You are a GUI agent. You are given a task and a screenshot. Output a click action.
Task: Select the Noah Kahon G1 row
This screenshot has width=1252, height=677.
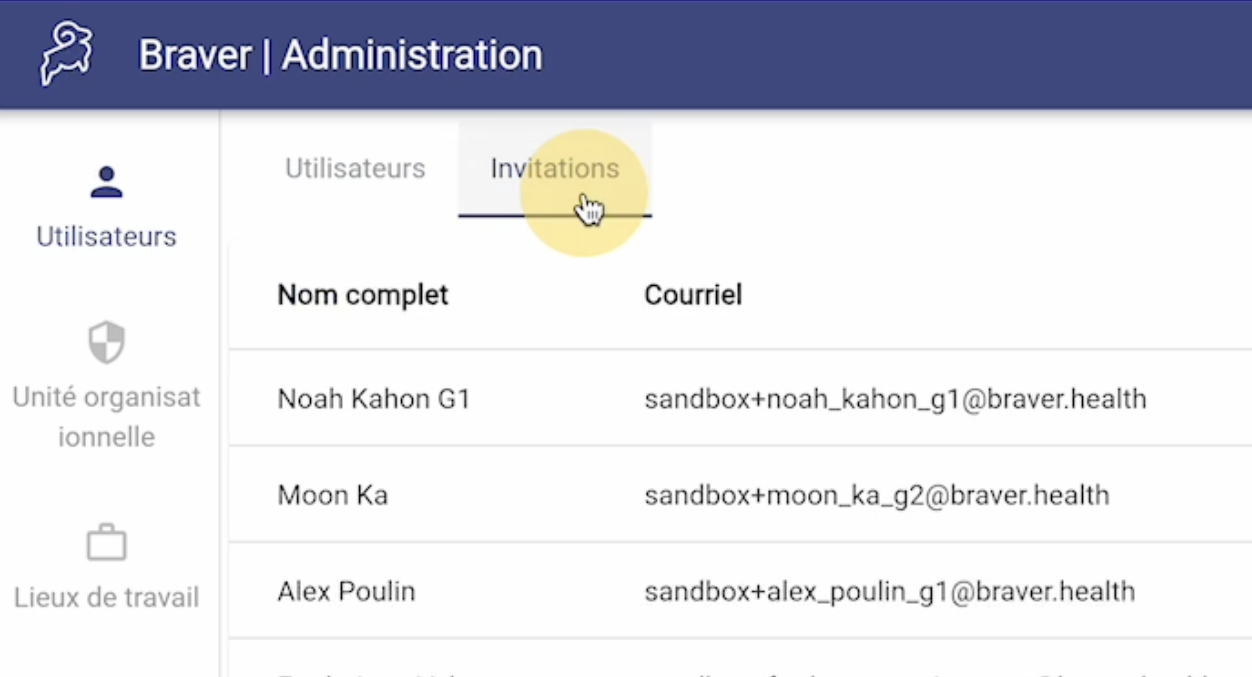point(740,399)
